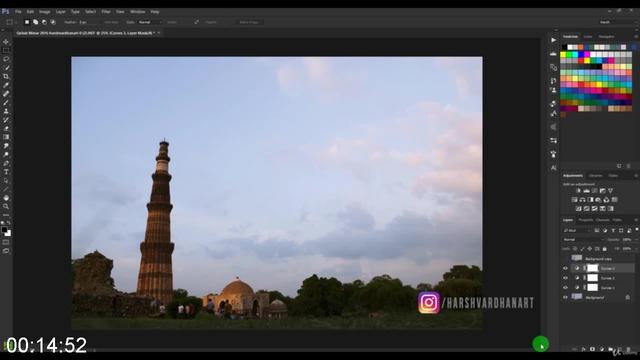
Task: Select the Spot Healing Brush tool
Action: (x=6, y=94)
